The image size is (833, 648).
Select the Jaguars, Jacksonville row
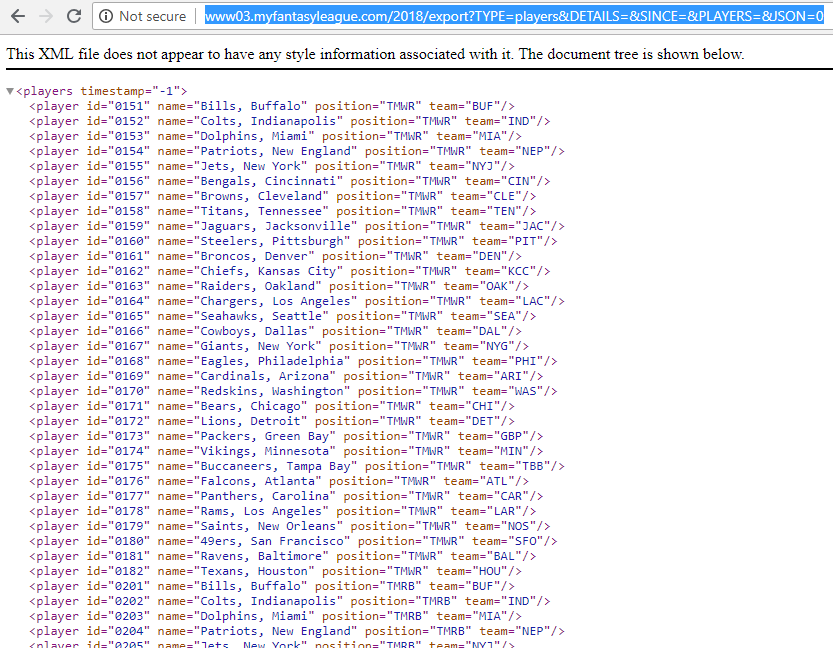(296, 226)
